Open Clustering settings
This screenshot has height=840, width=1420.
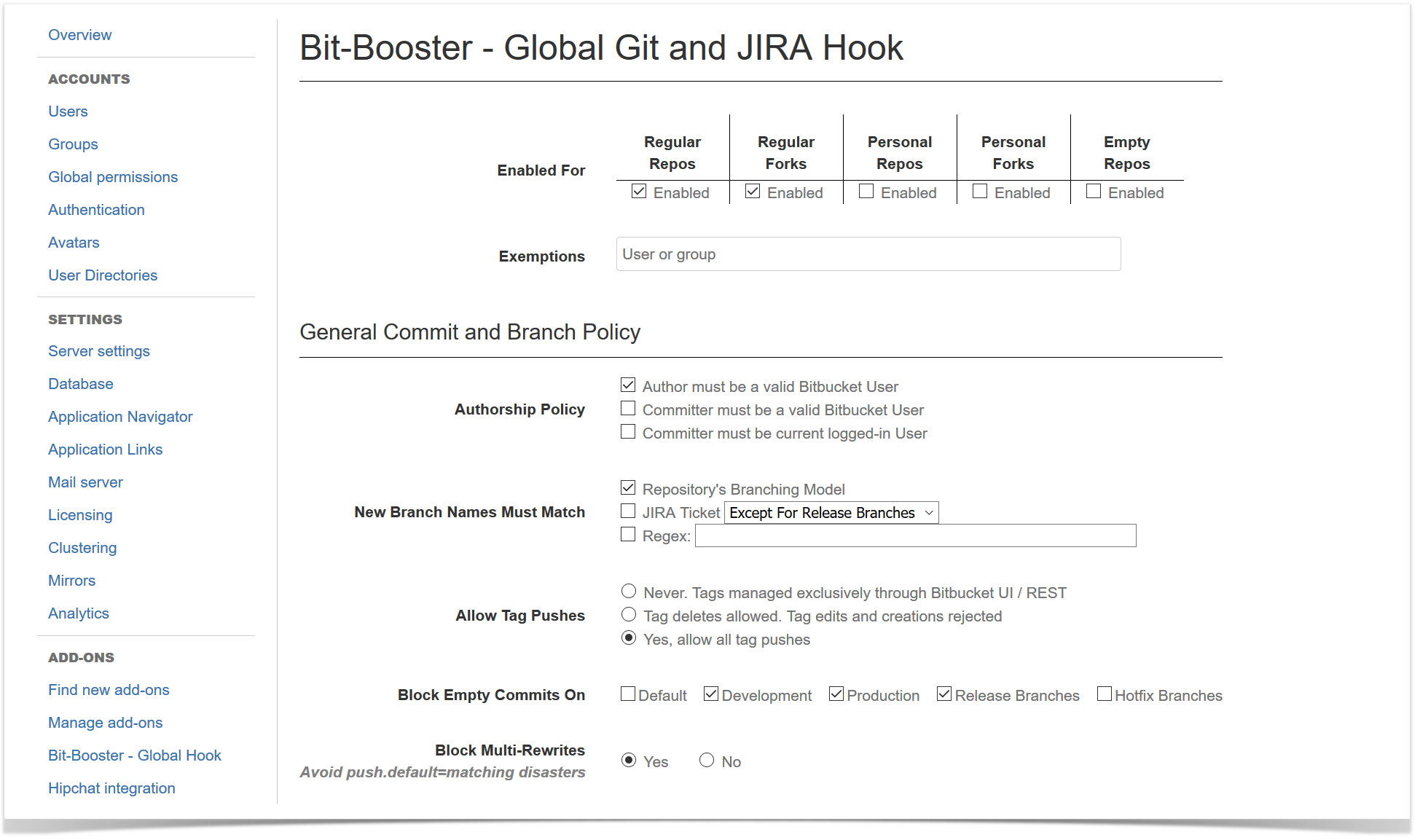(x=82, y=548)
